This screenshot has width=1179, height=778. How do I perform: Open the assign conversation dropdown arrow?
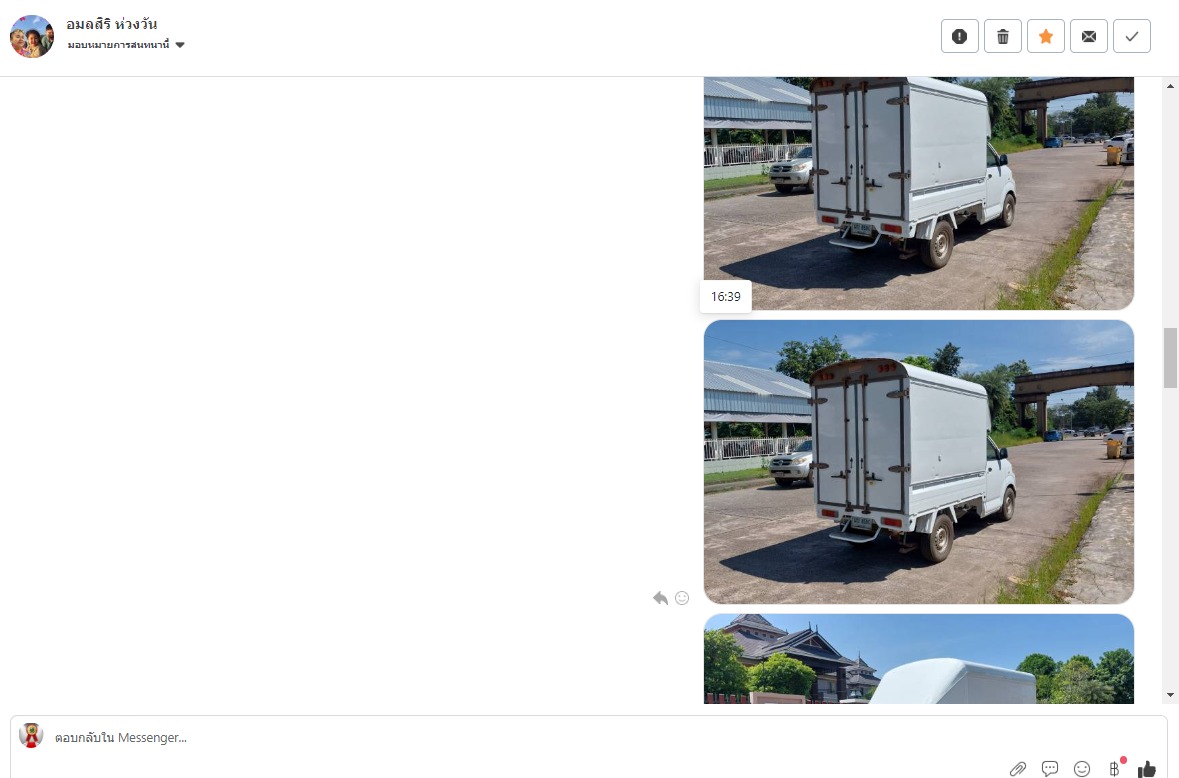coord(180,45)
